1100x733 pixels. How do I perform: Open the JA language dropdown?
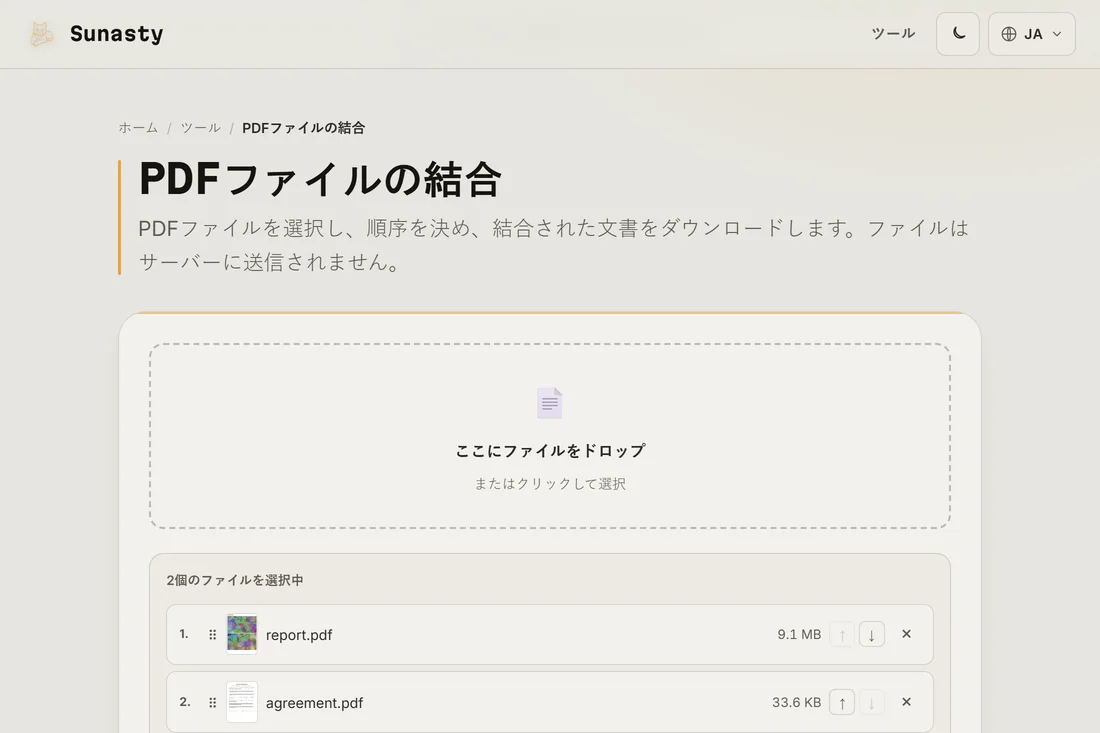click(x=1031, y=34)
